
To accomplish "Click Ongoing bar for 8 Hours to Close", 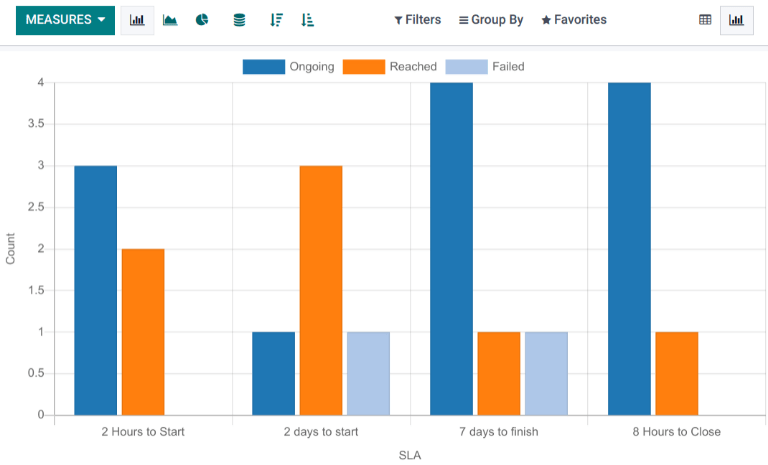I will click(x=629, y=249).
